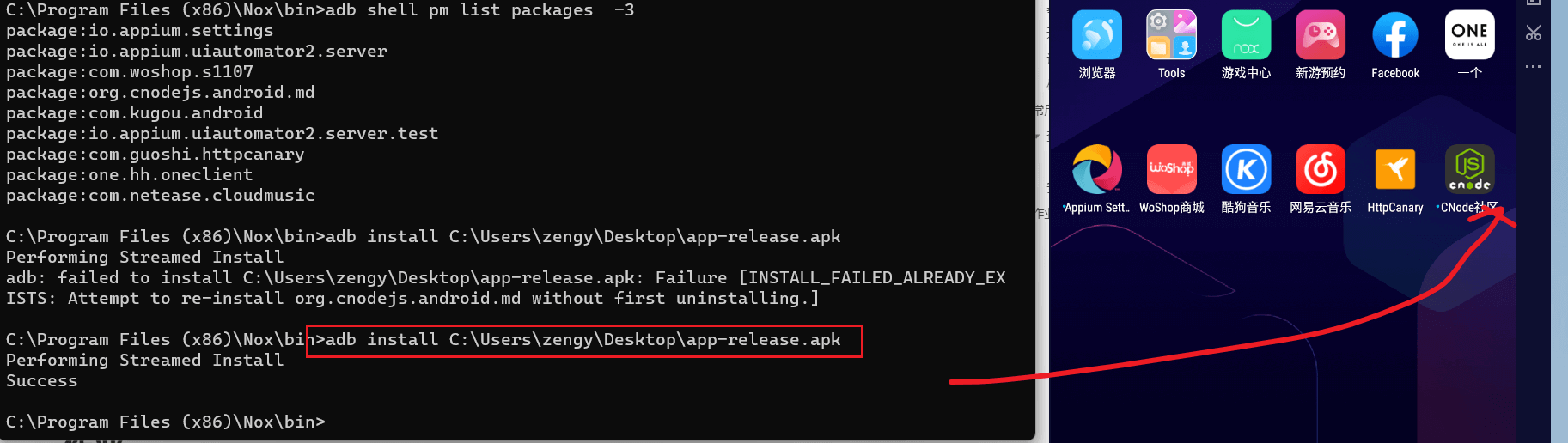Click the boxed adb install command line
The width and height of the screenshot is (1568, 443).
[584, 340]
